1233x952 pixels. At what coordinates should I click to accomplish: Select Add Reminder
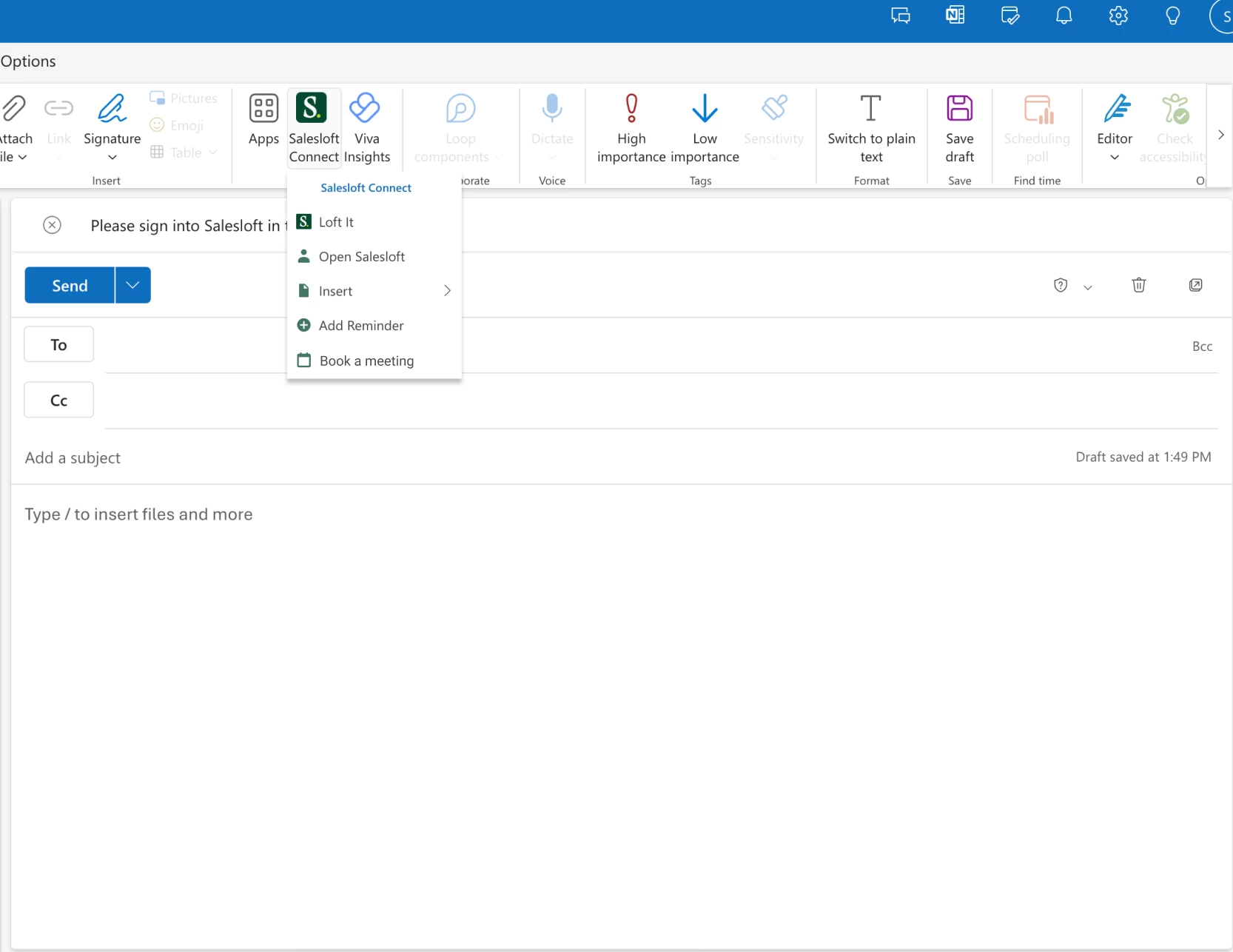pyautogui.click(x=374, y=326)
